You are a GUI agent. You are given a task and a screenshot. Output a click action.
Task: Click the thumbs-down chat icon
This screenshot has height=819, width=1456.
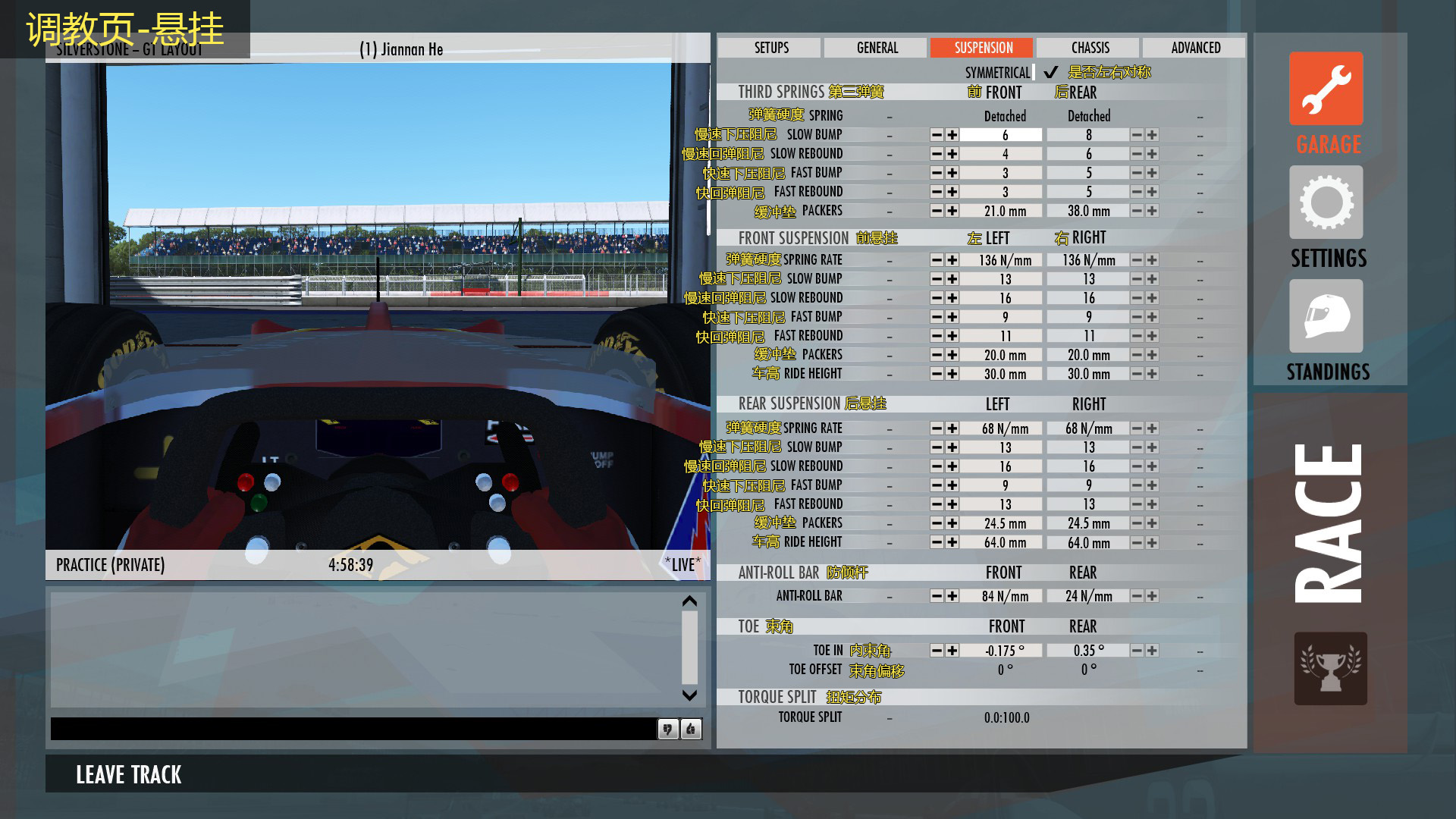tap(667, 730)
